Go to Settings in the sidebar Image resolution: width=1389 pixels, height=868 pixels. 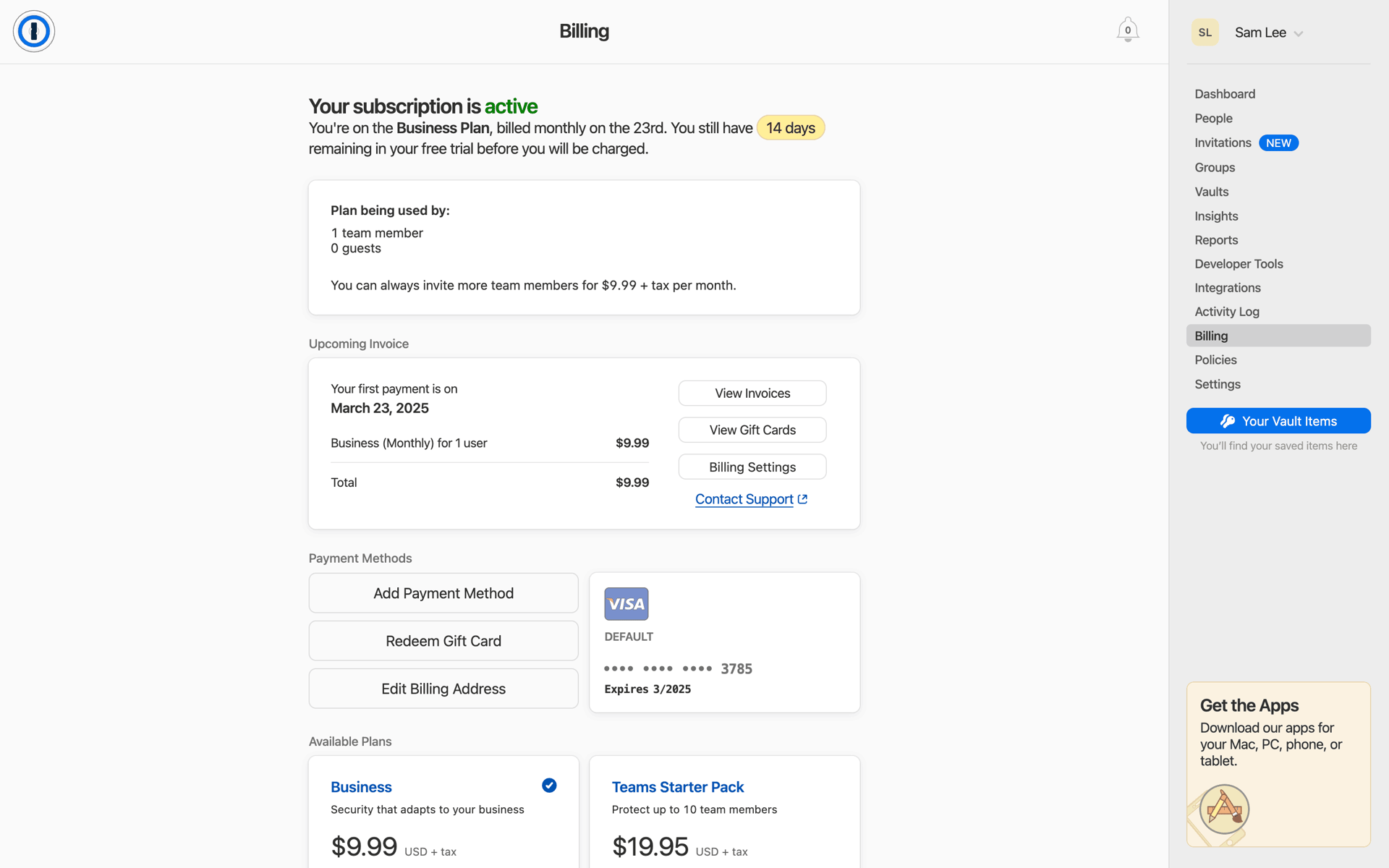pos(1217,385)
